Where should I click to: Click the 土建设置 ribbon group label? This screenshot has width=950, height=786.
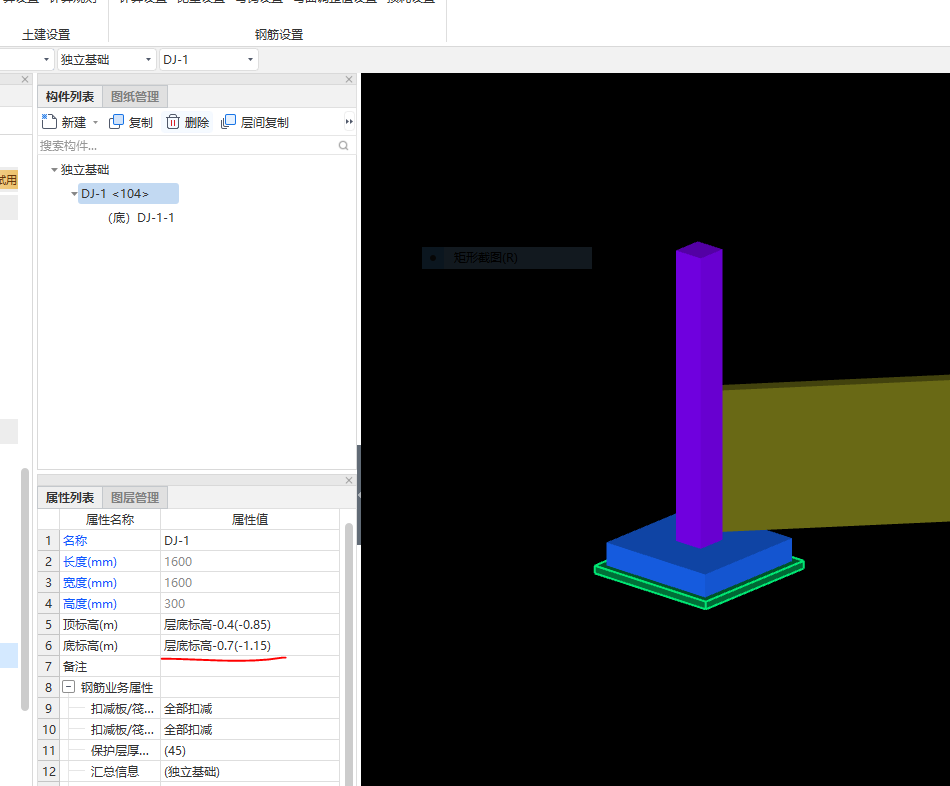pyautogui.click(x=46, y=35)
